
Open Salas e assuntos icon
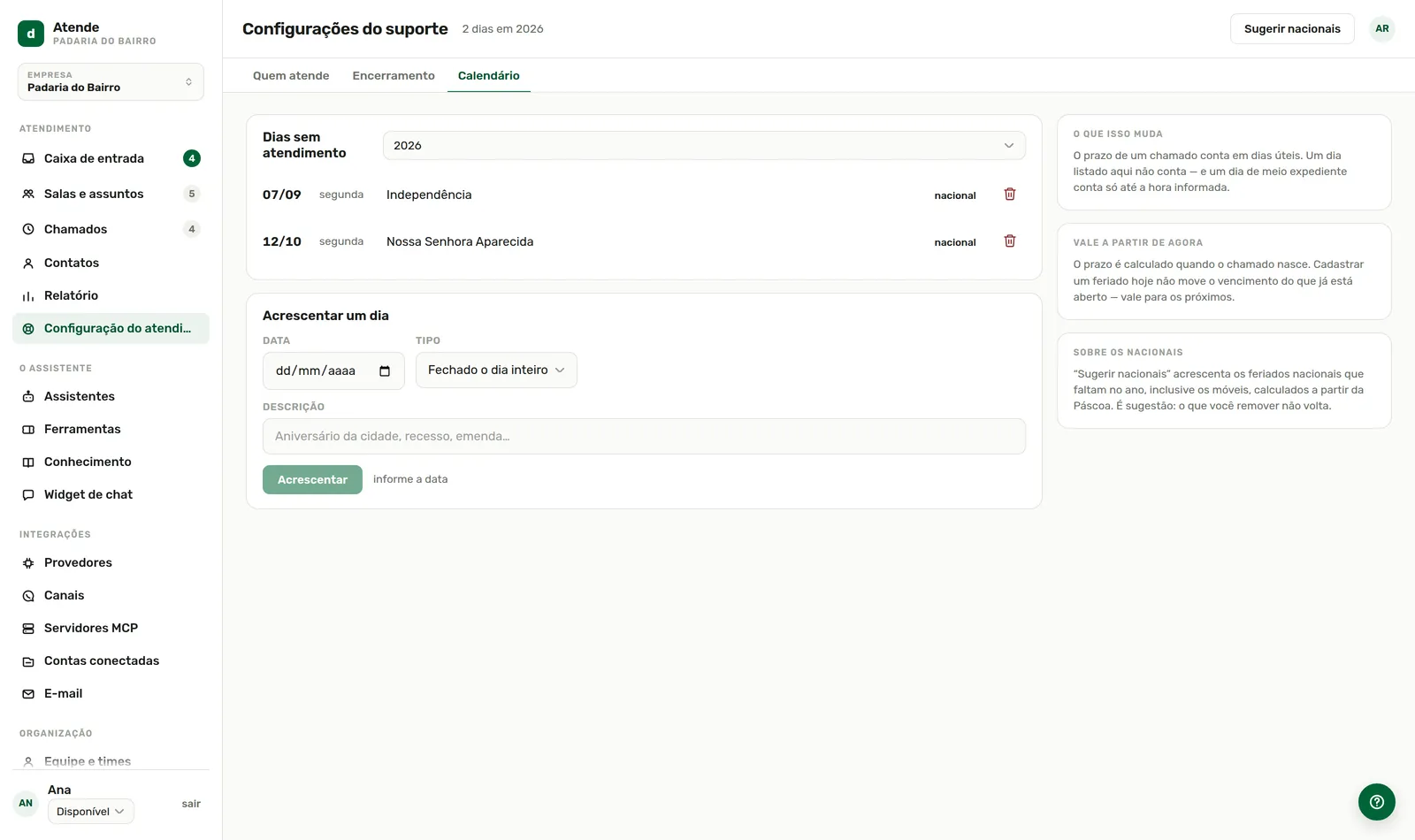pos(28,194)
